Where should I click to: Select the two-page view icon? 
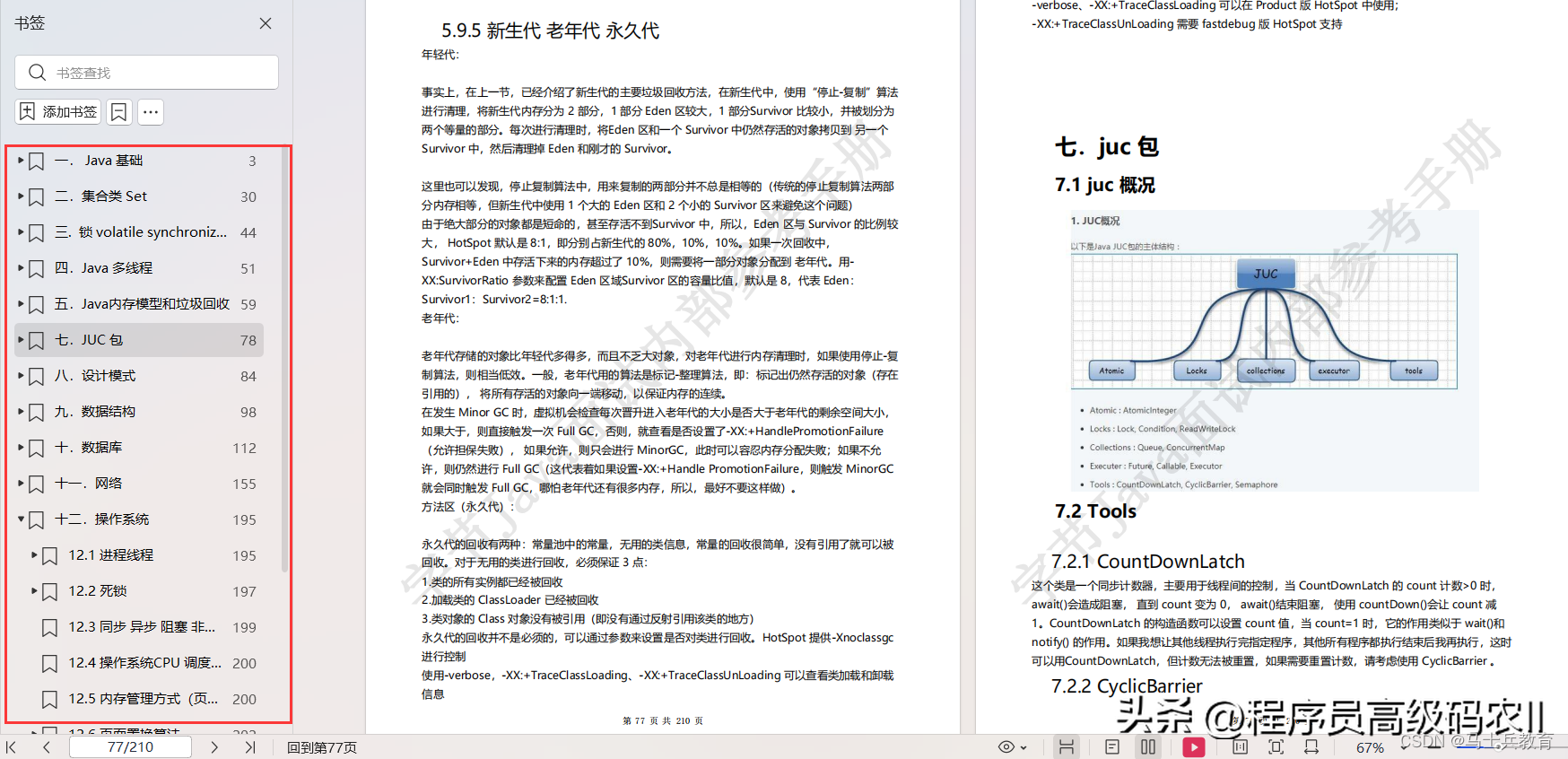(1148, 747)
